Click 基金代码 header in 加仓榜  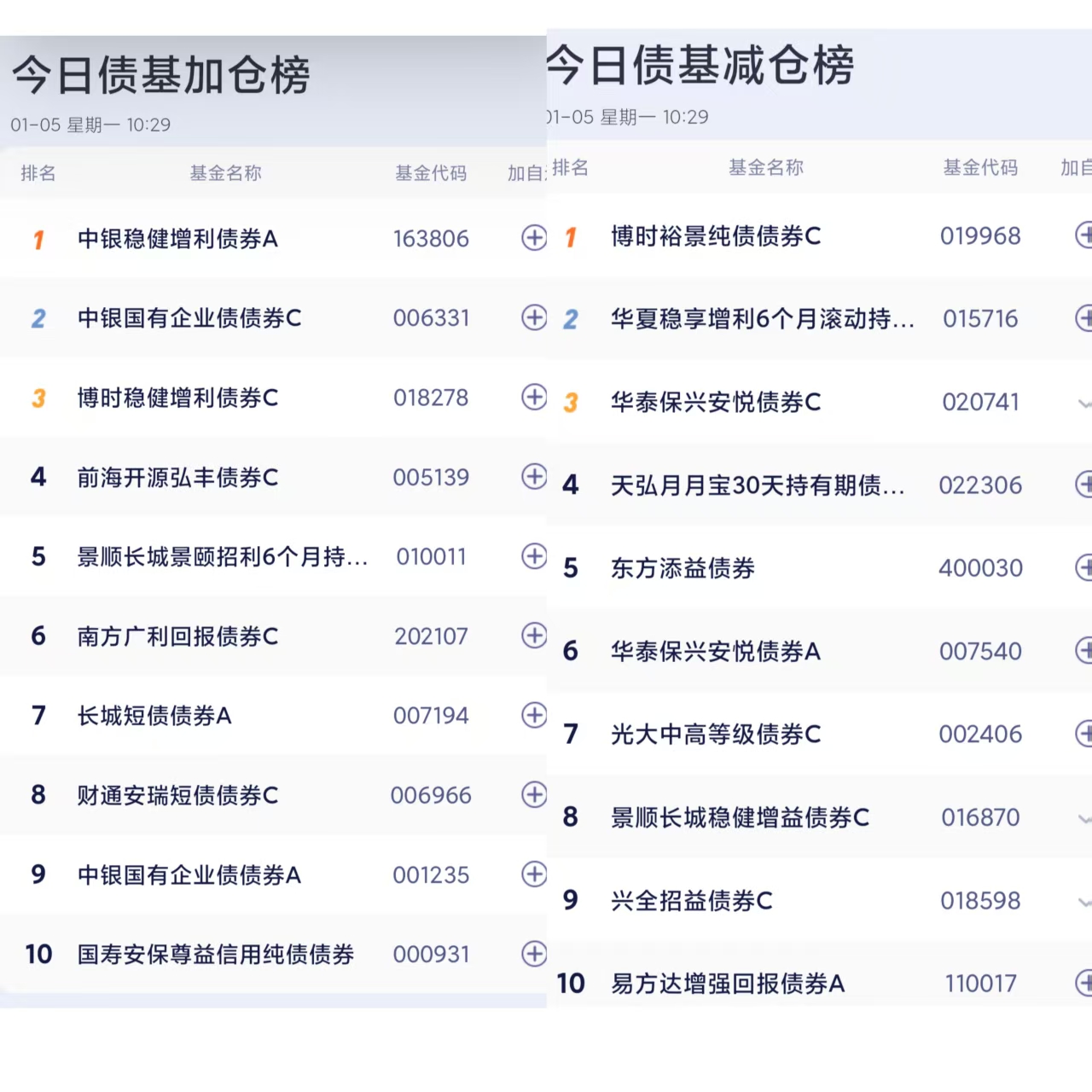[x=431, y=173]
